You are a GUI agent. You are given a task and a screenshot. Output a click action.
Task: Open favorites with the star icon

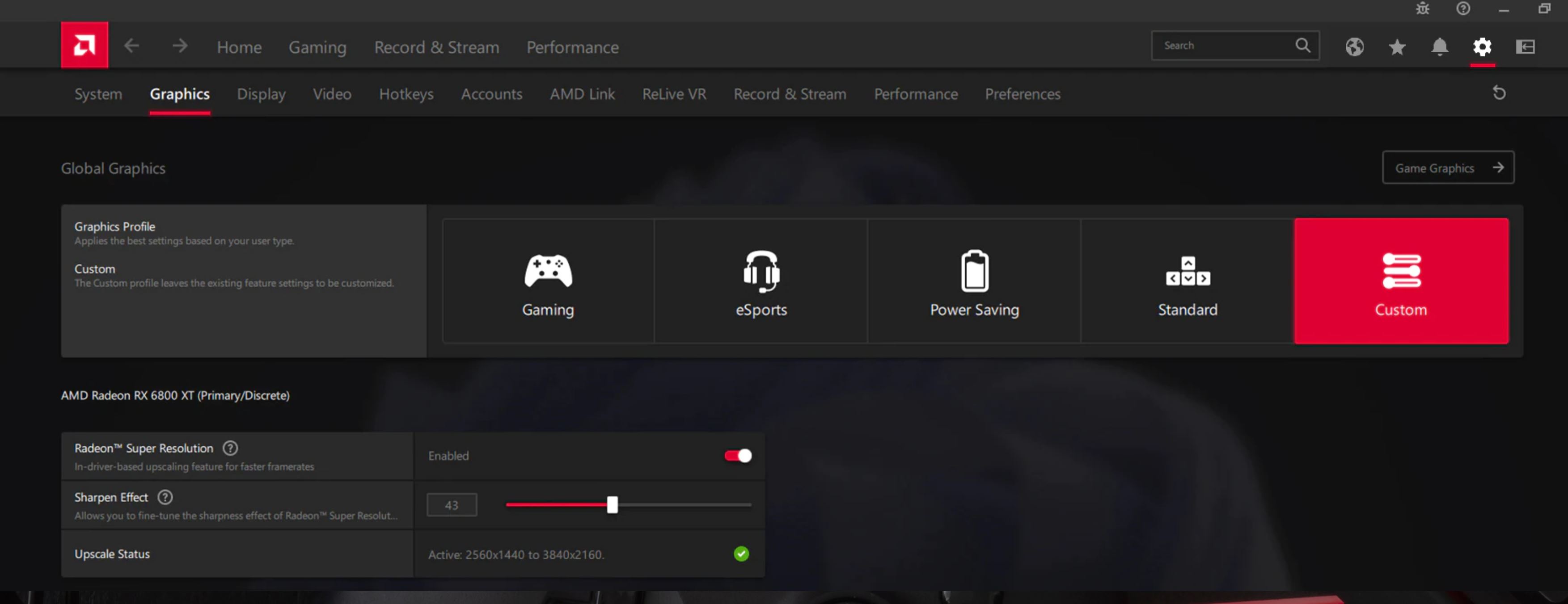pos(1397,47)
